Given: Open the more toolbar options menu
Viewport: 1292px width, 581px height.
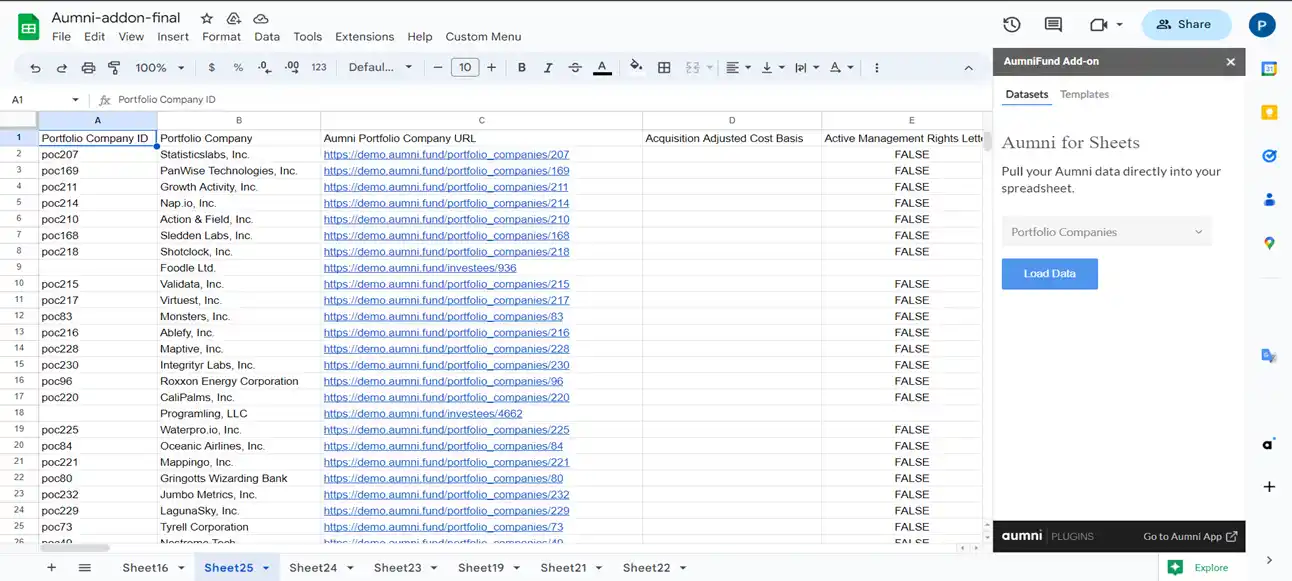Looking at the screenshot, I should click(x=877, y=68).
